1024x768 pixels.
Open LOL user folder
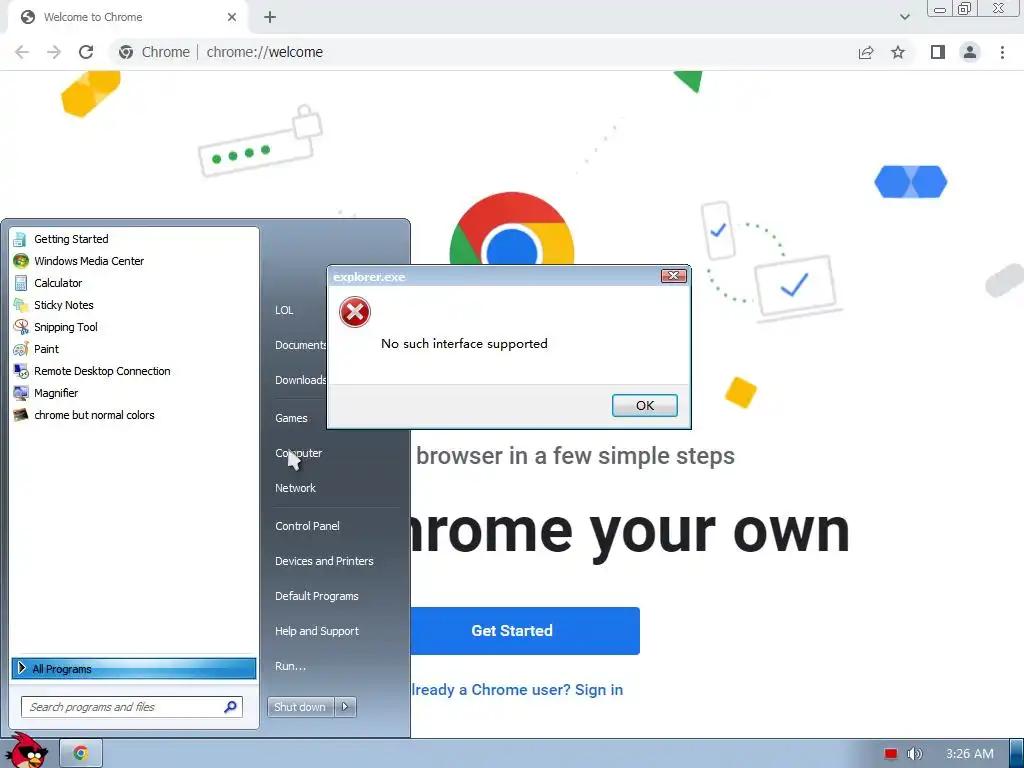[x=284, y=310]
